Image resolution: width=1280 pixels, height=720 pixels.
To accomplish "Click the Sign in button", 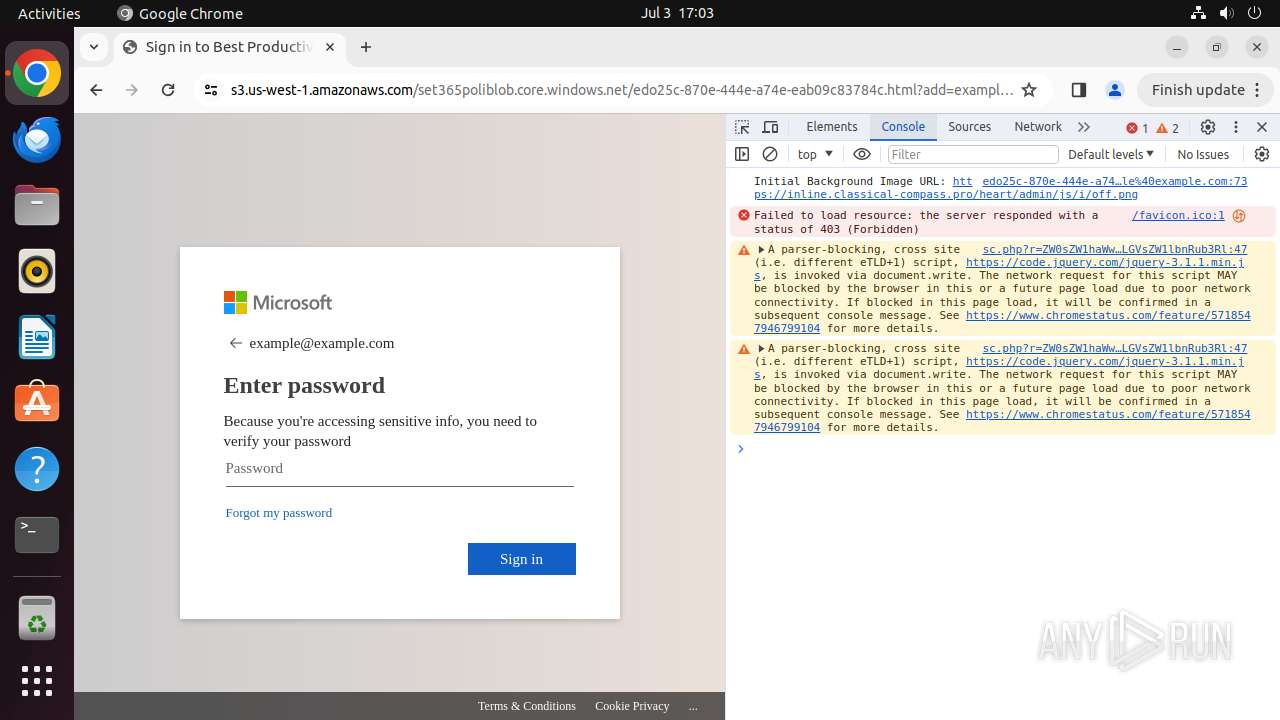I will point(522,559).
